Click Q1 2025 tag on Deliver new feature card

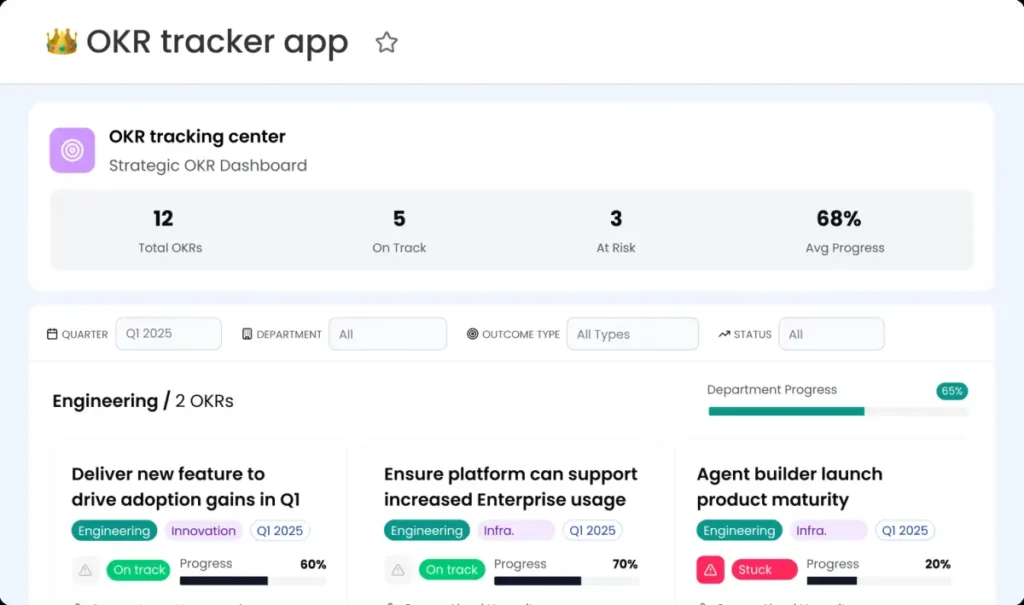280,531
